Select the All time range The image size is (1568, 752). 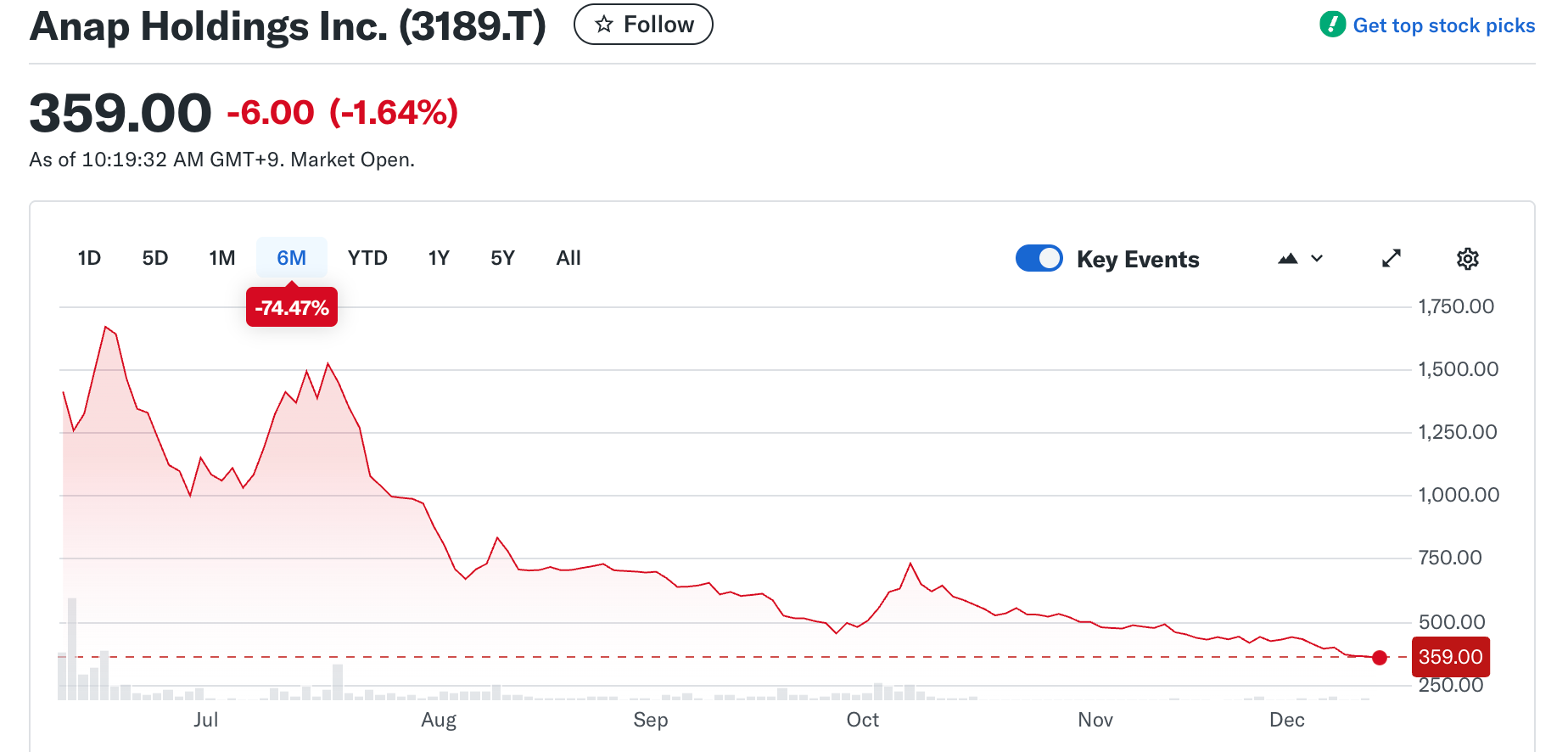[x=568, y=258]
